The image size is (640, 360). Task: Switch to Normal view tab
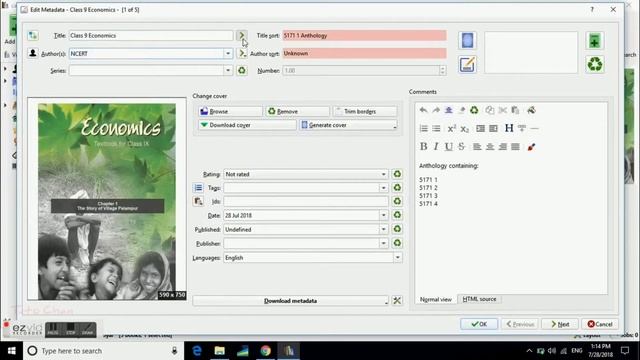tap(436, 300)
